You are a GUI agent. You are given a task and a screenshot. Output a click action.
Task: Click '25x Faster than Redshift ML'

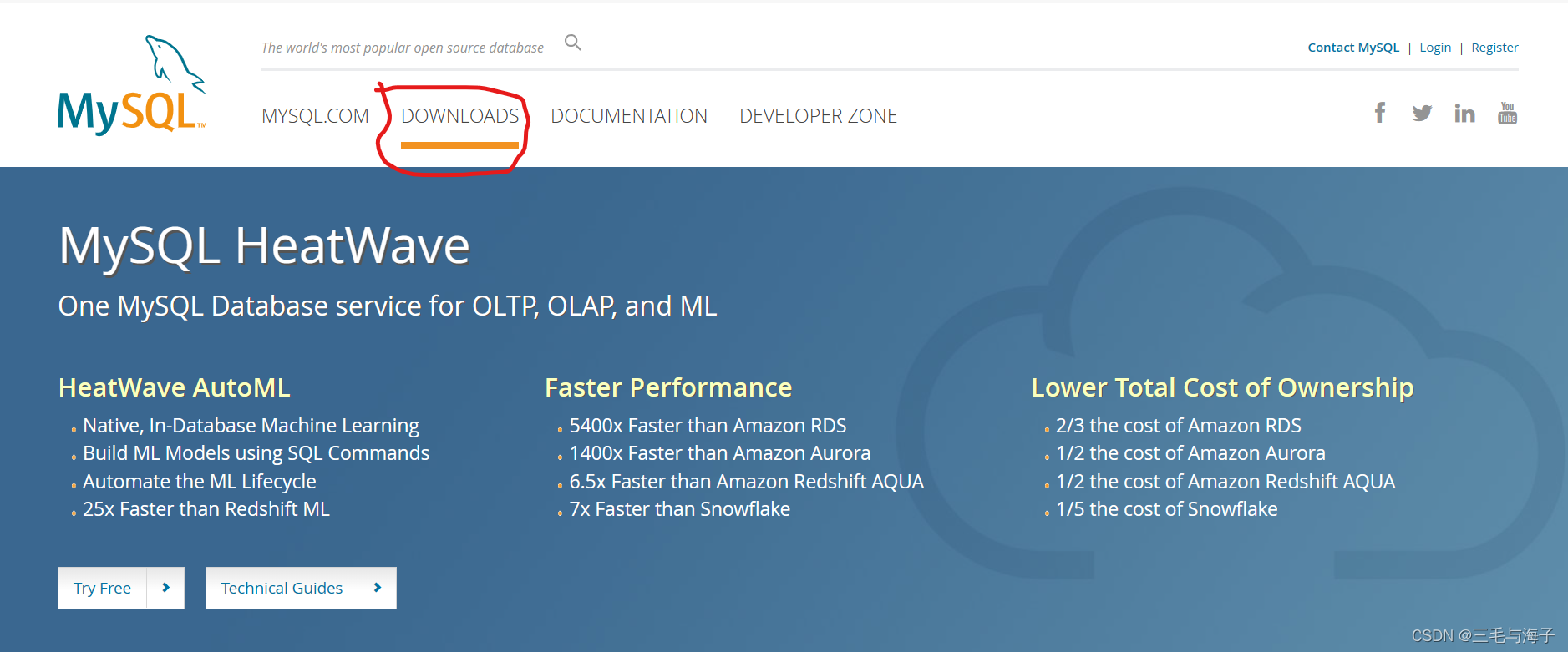pos(206,509)
